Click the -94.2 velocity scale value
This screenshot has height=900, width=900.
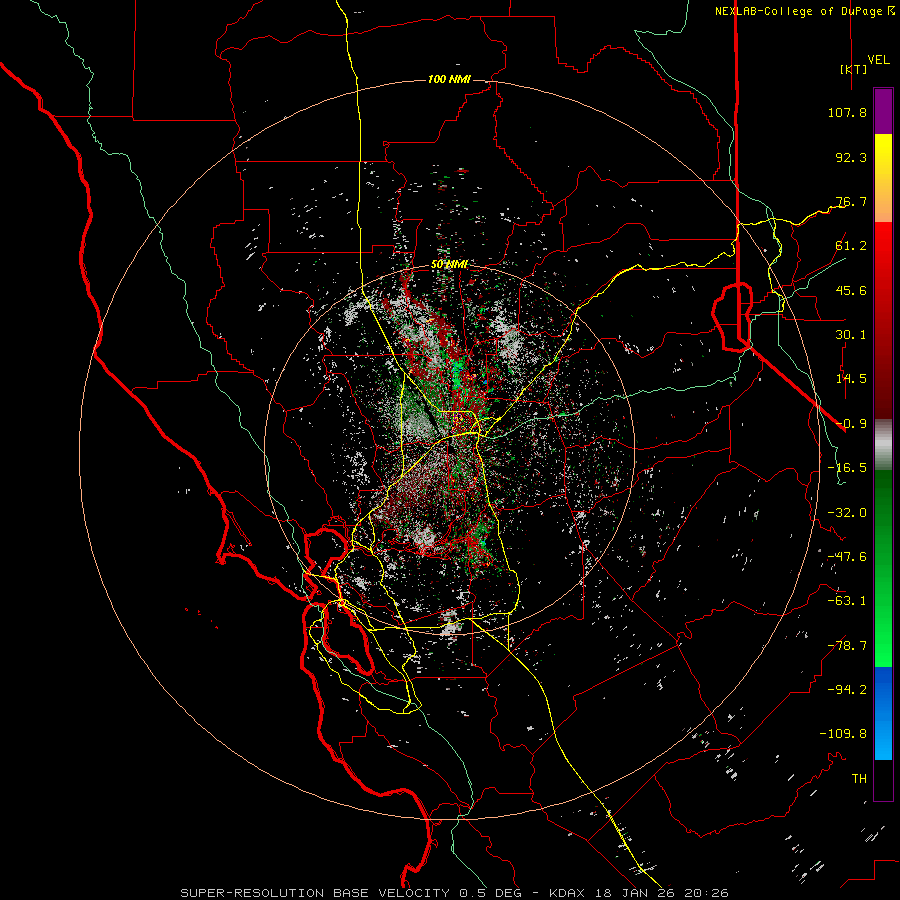point(847,690)
